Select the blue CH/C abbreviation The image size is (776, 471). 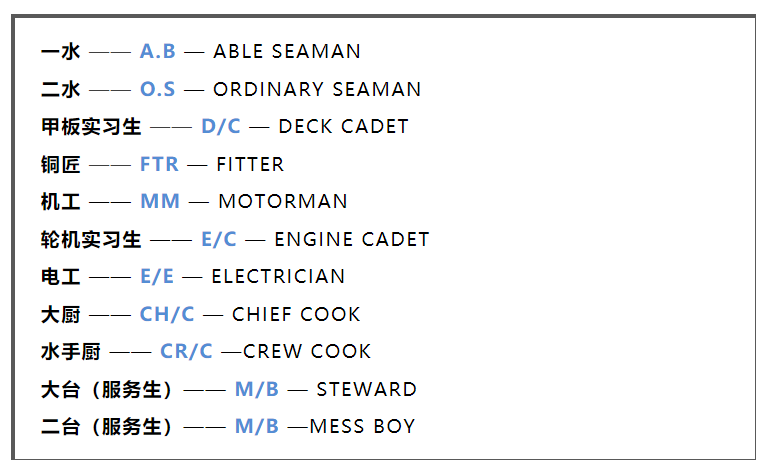167,314
